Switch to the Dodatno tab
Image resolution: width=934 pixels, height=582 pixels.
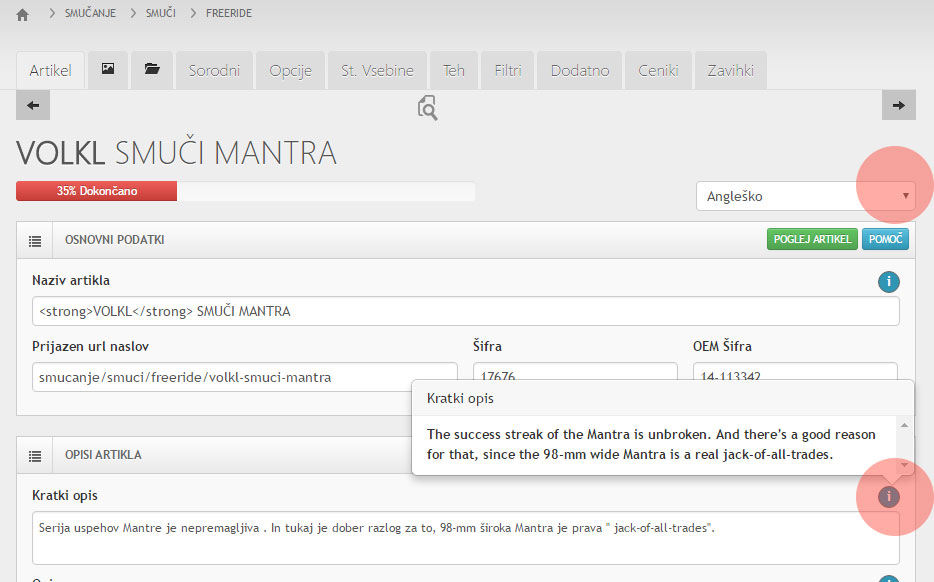[580, 70]
